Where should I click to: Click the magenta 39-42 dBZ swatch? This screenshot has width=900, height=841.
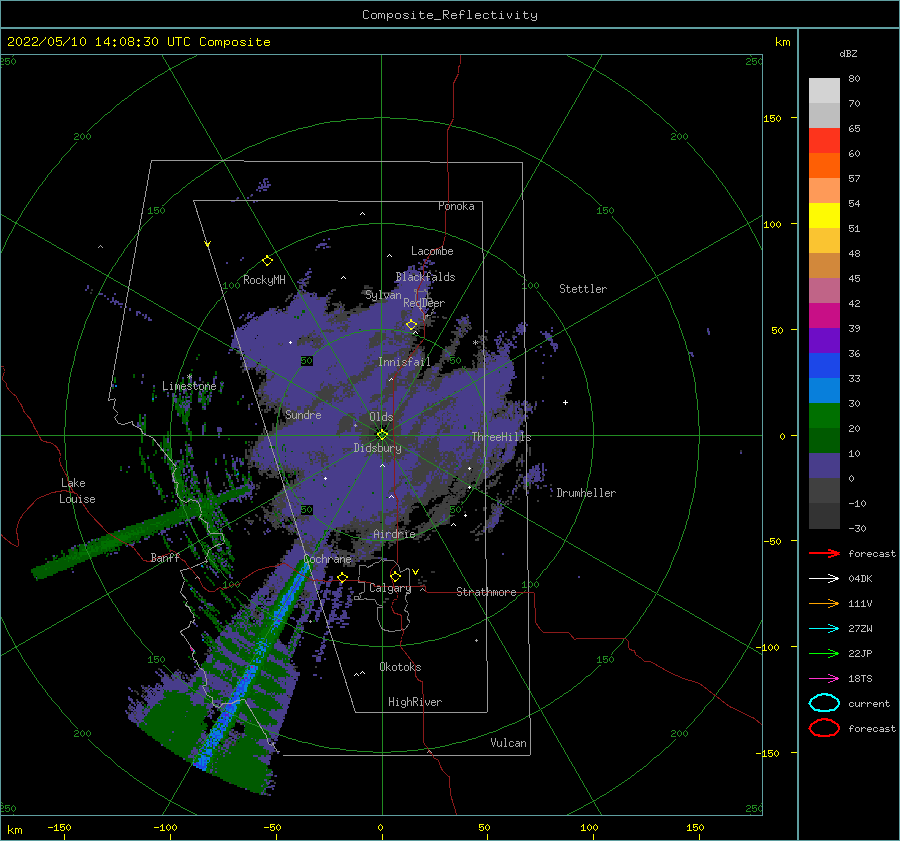pos(824,316)
